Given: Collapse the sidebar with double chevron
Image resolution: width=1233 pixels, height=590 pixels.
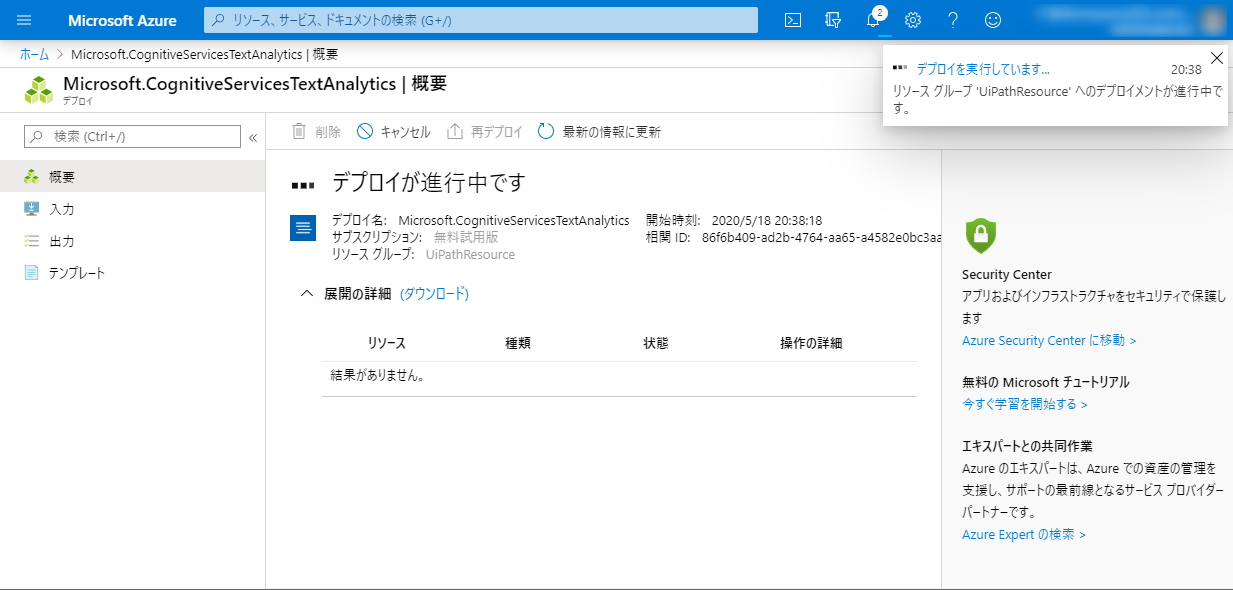Looking at the screenshot, I should [x=253, y=137].
